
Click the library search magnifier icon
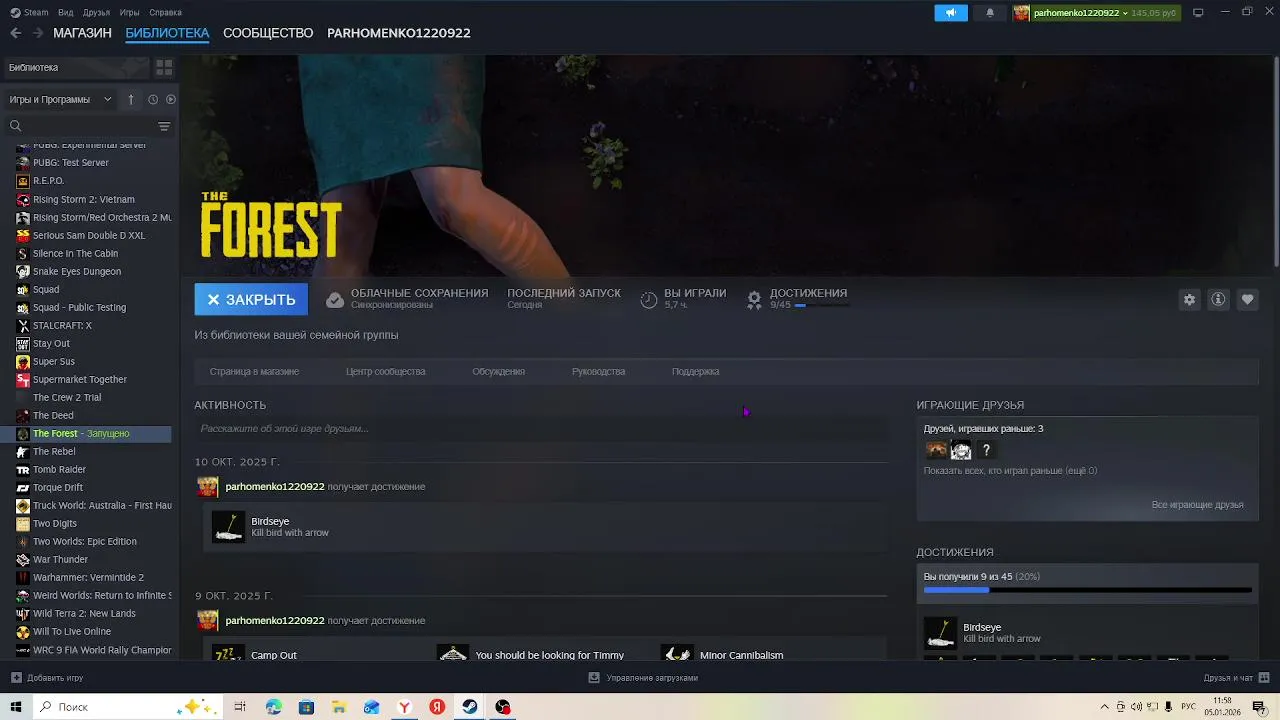(x=16, y=126)
